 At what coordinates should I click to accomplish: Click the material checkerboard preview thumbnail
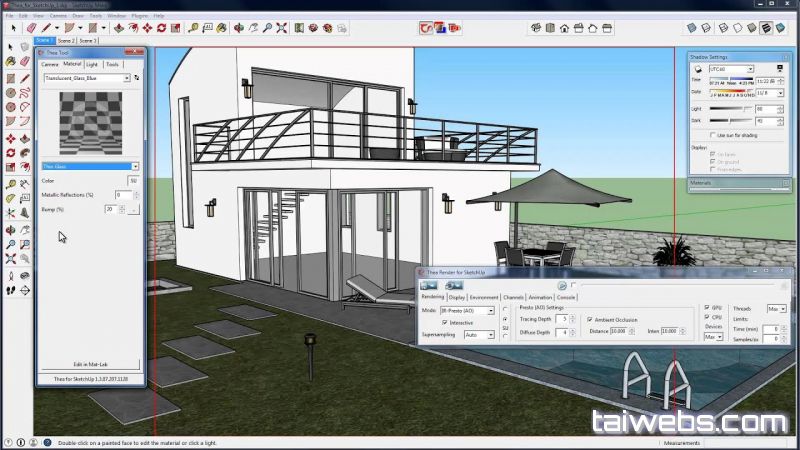click(90, 120)
